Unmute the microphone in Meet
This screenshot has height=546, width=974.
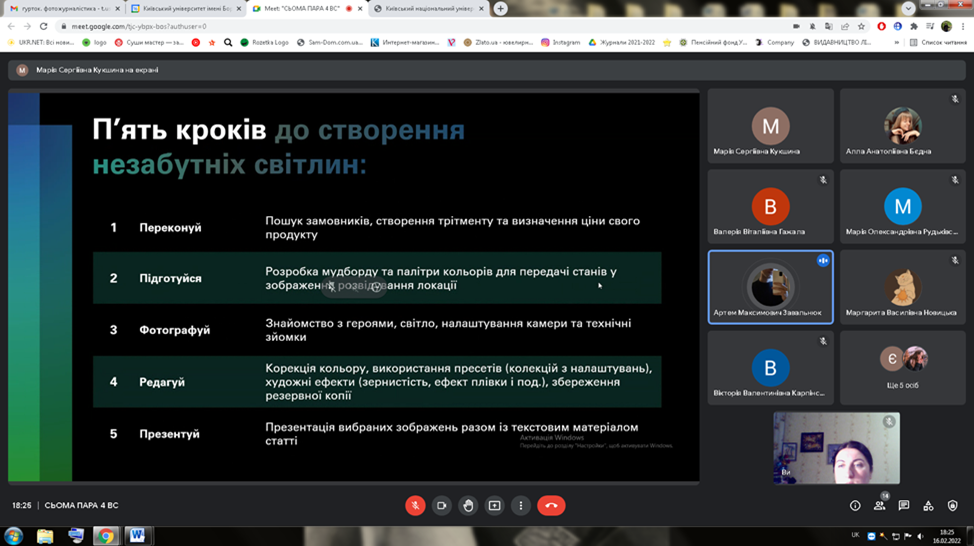(415, 506)
